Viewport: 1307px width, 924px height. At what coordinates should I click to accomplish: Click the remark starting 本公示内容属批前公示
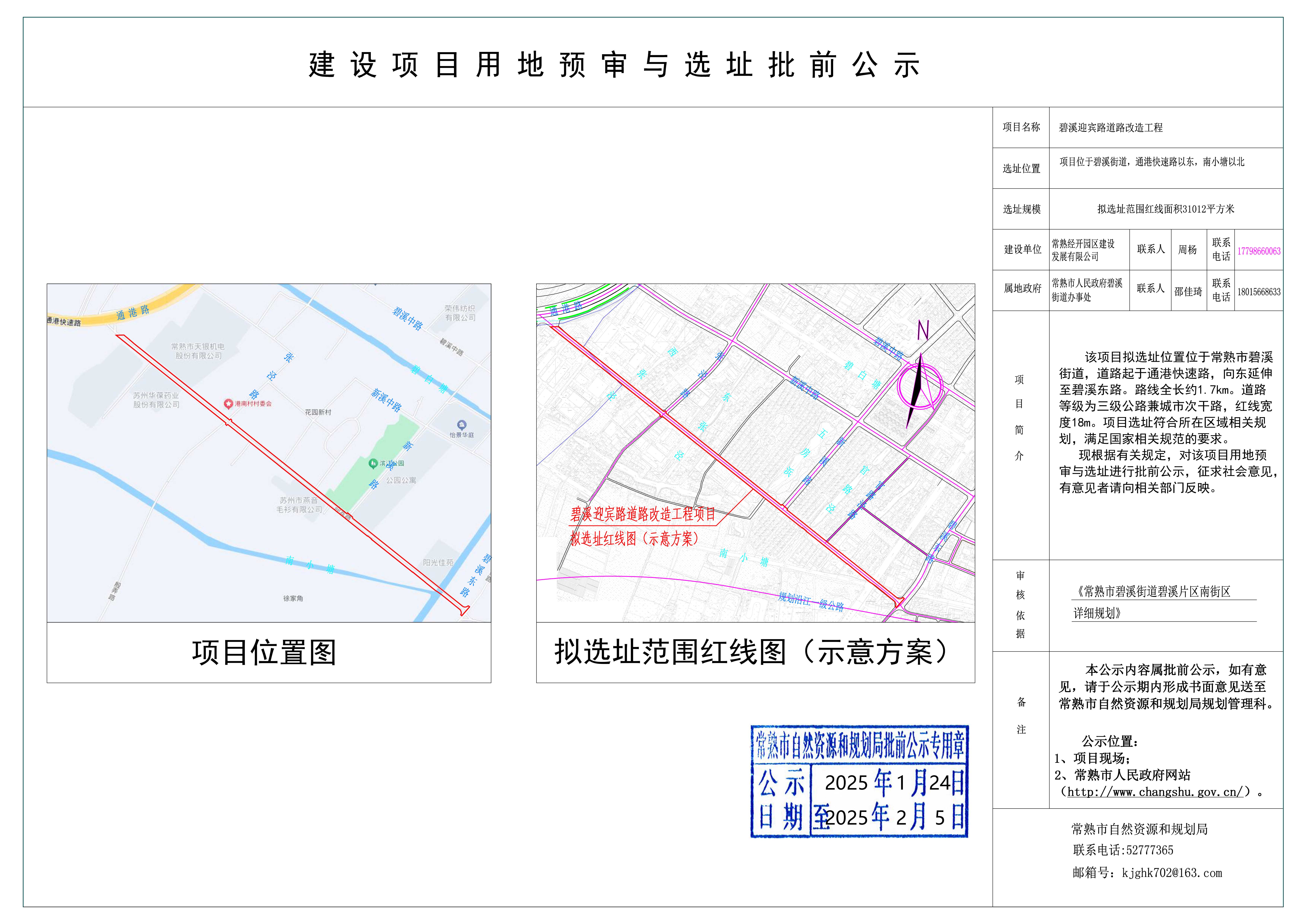pyautogui.click(x=1166, y=687)
